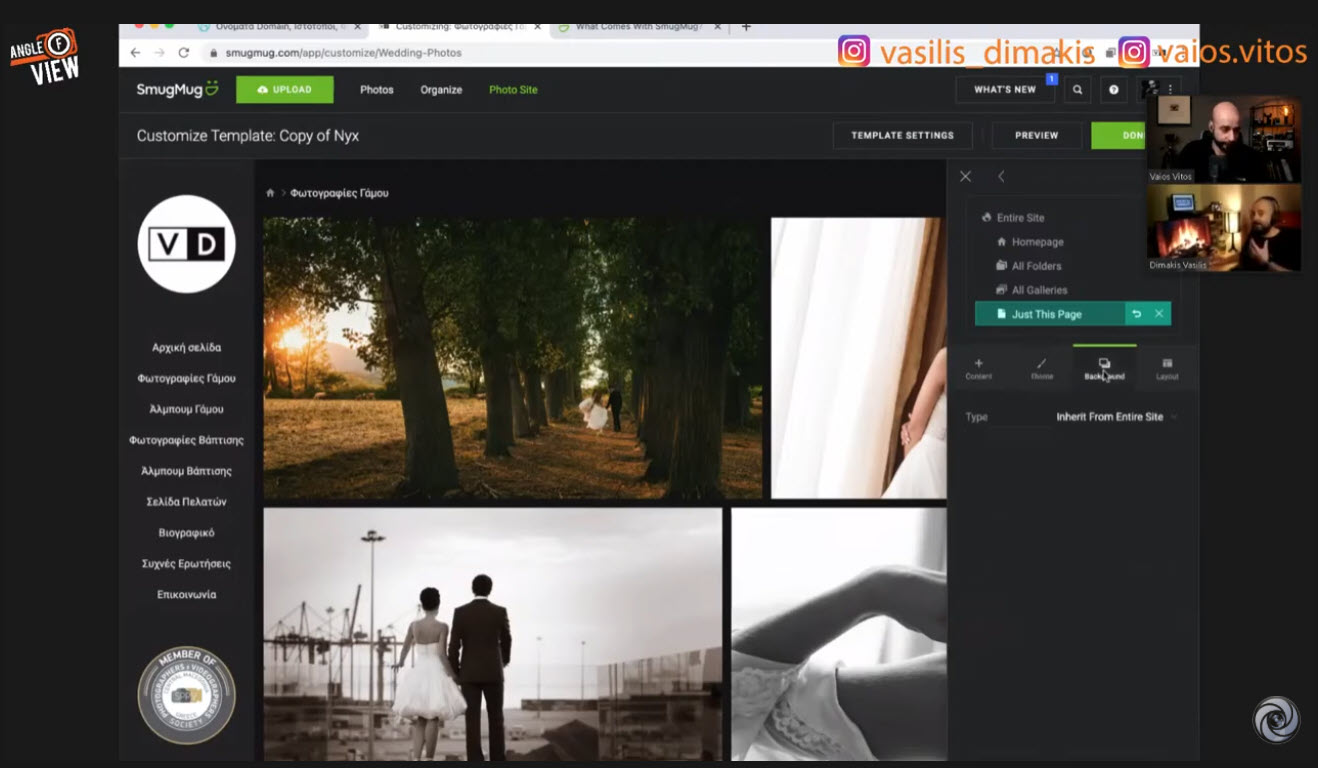Switch to the Content tab
Image resolution: width=1318 pixels, height=768 pixels.
[978, 369]
